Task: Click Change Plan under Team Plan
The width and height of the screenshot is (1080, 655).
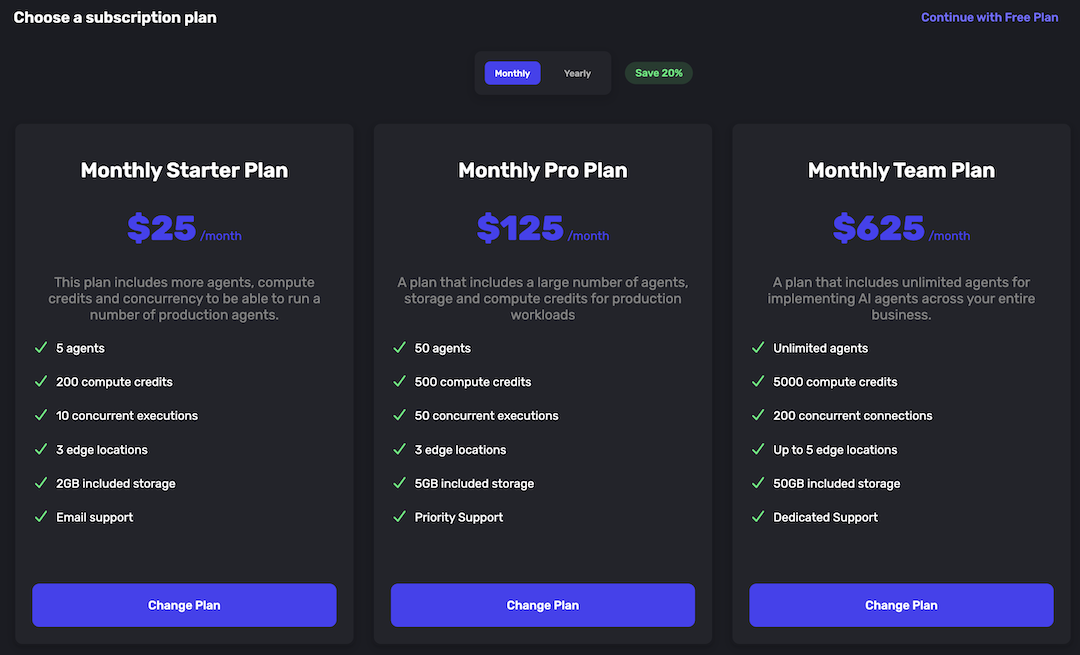Action: (900, 605)
